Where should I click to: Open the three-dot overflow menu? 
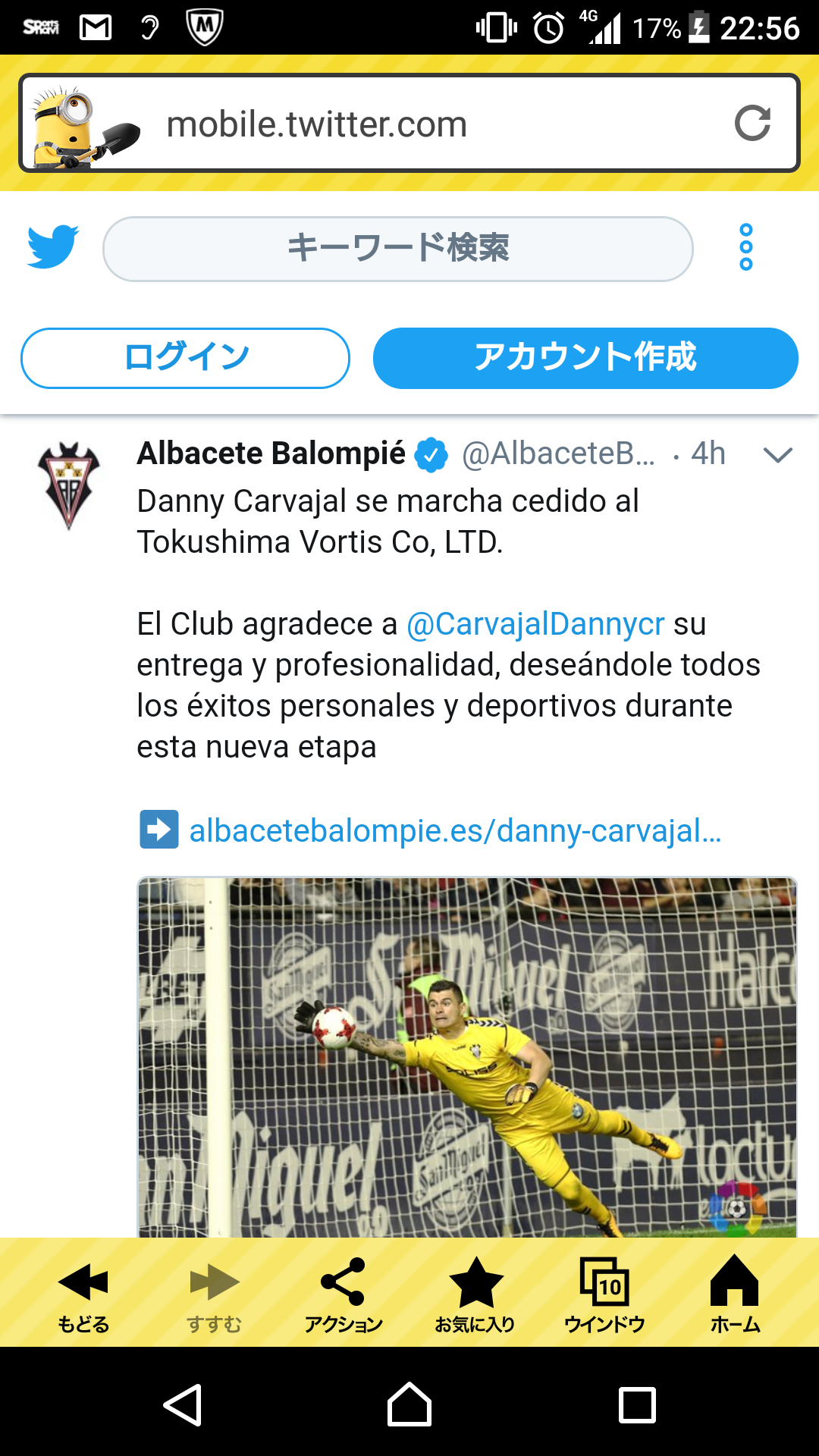point(746,247)
